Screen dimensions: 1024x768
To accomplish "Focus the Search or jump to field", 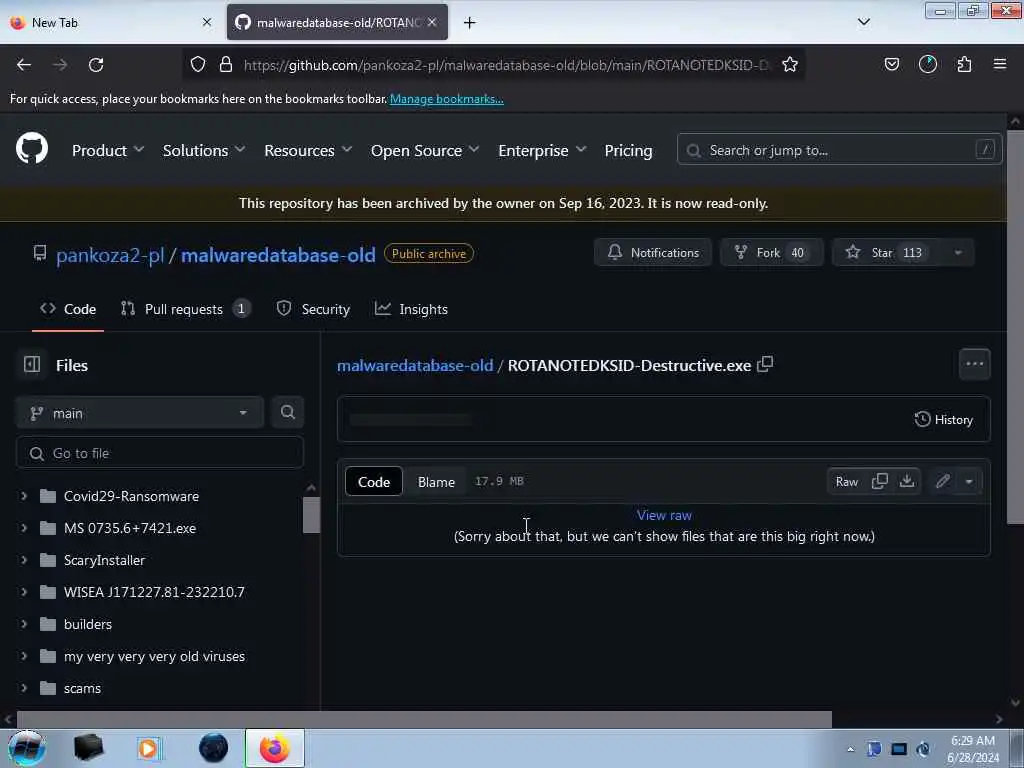I will (x=839, y=150).
